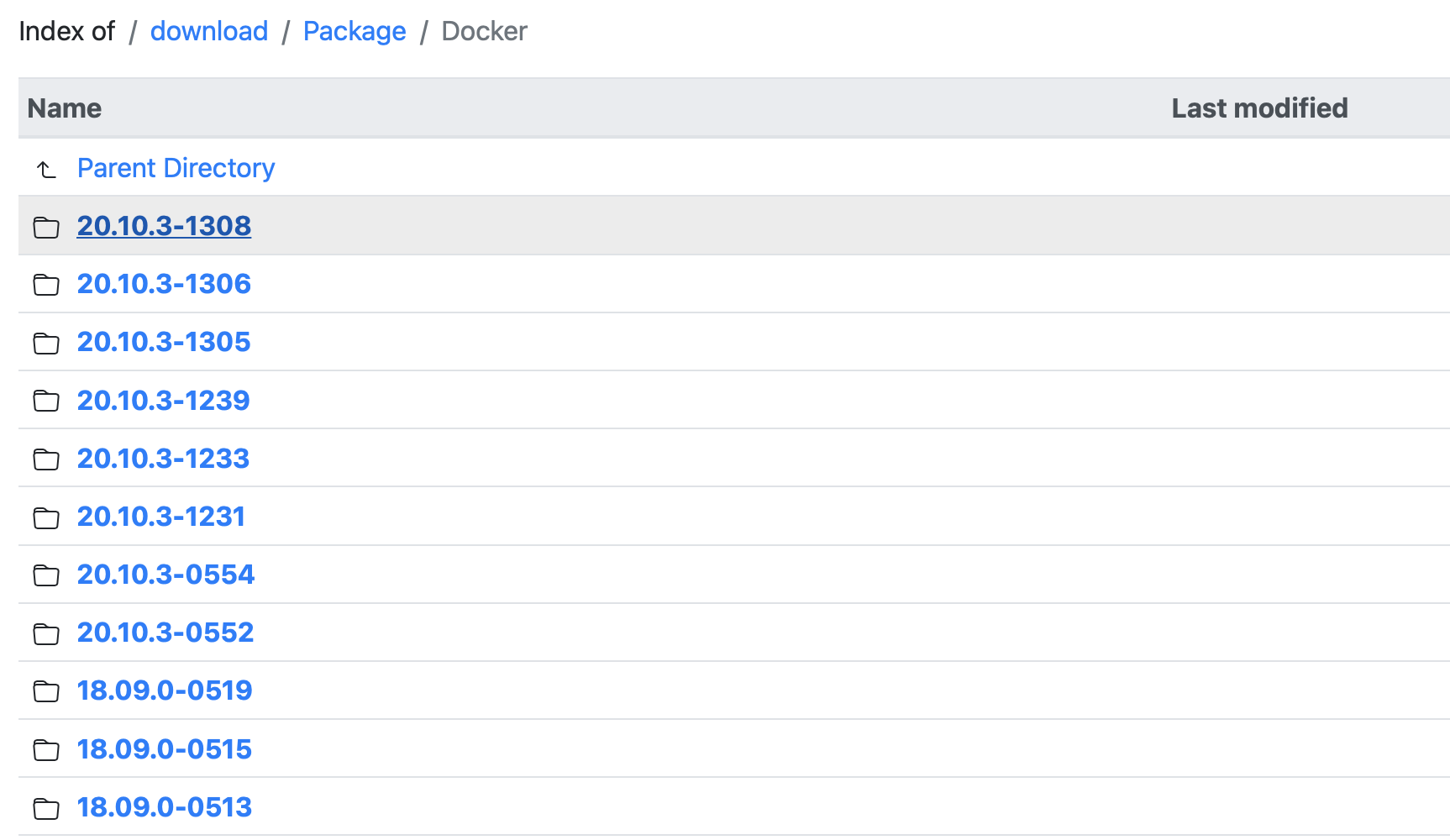This screenshot has width=1450, height=840.
Task: Click the Name column header
Action: click(x=65, y=108)
